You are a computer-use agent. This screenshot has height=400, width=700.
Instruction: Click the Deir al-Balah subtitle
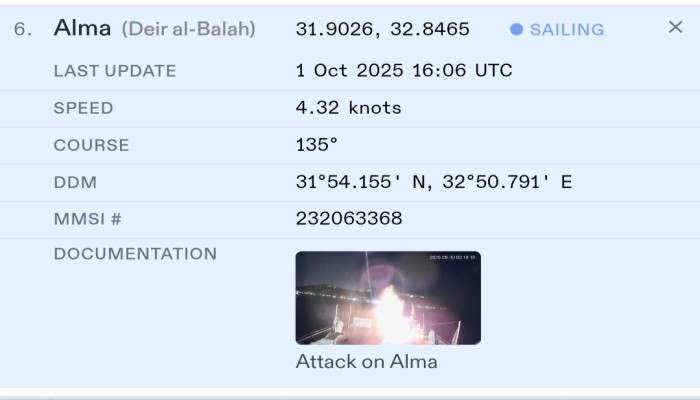click(189, 29)
